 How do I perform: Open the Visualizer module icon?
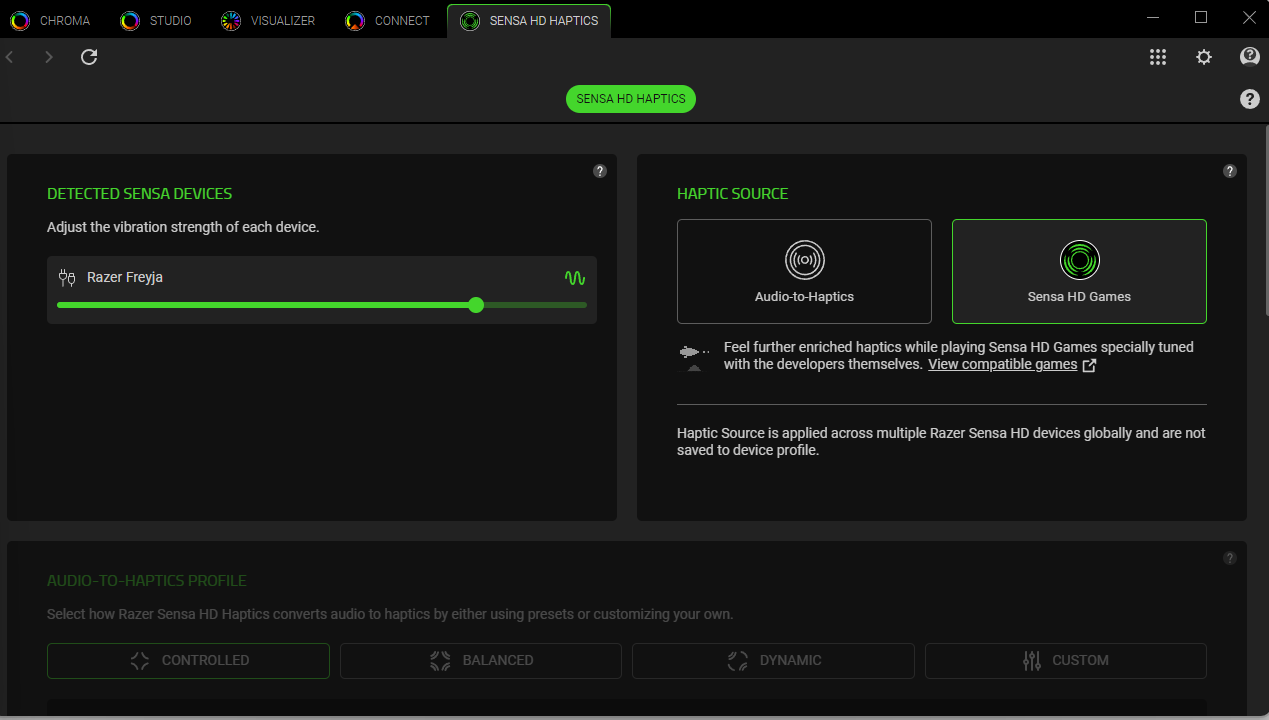click(x=230, y=20)
